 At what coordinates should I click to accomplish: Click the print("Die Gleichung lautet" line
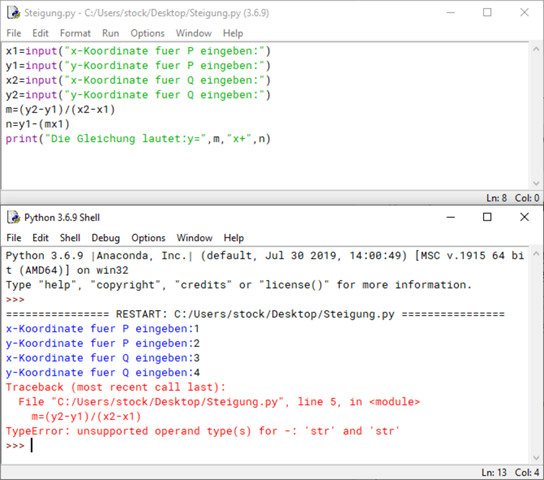point(138,139)
